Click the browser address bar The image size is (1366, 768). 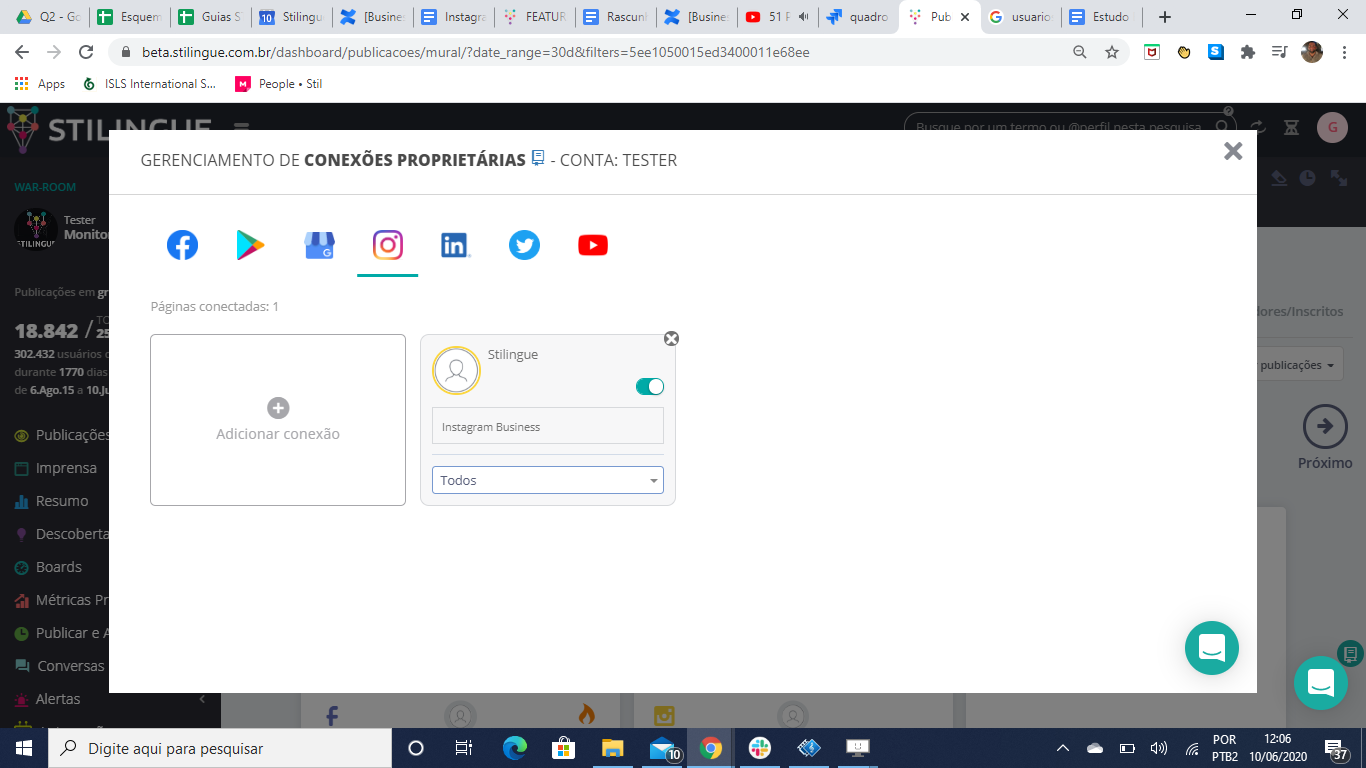[x=600, y=52]
